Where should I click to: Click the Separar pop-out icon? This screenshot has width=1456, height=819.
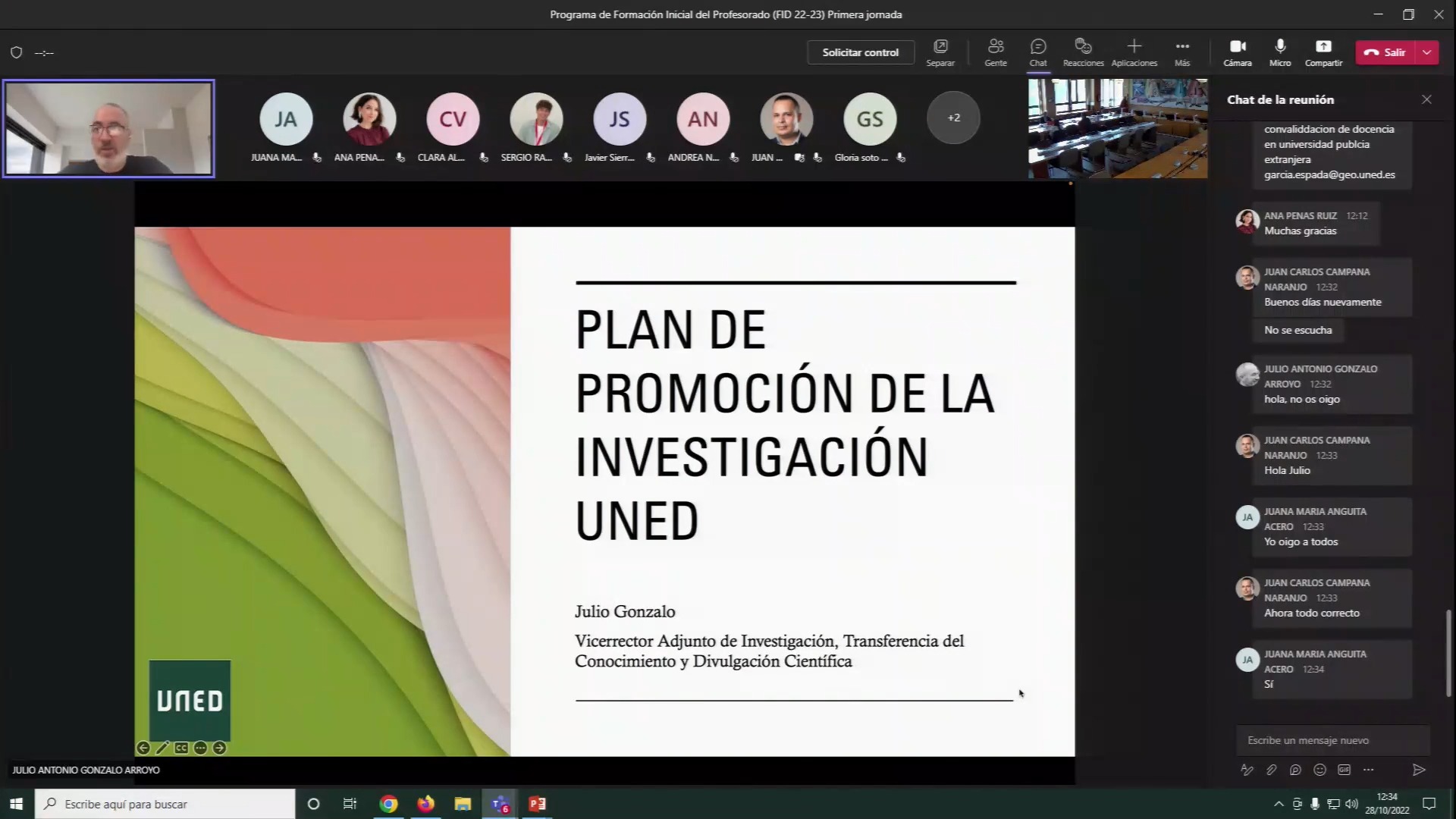point(940,52)
